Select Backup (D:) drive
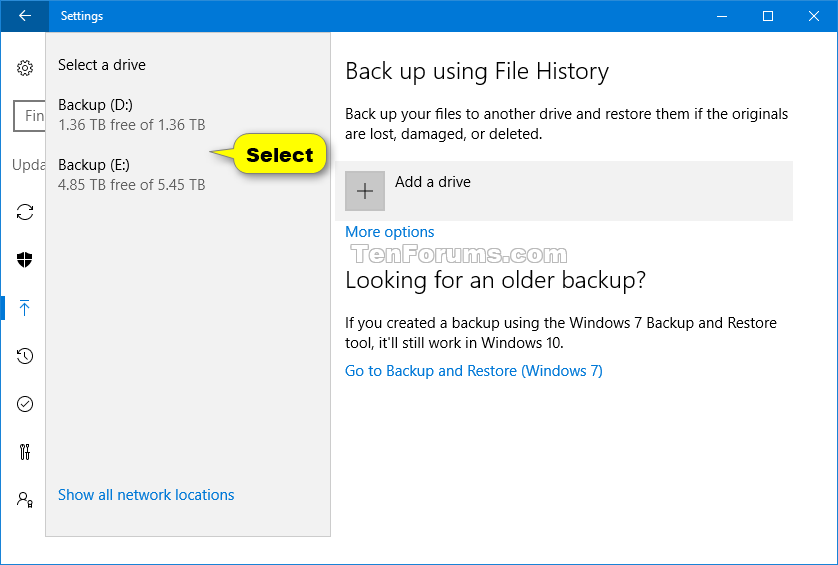Screen dimensions: 838x565 (x=188, y=114)
